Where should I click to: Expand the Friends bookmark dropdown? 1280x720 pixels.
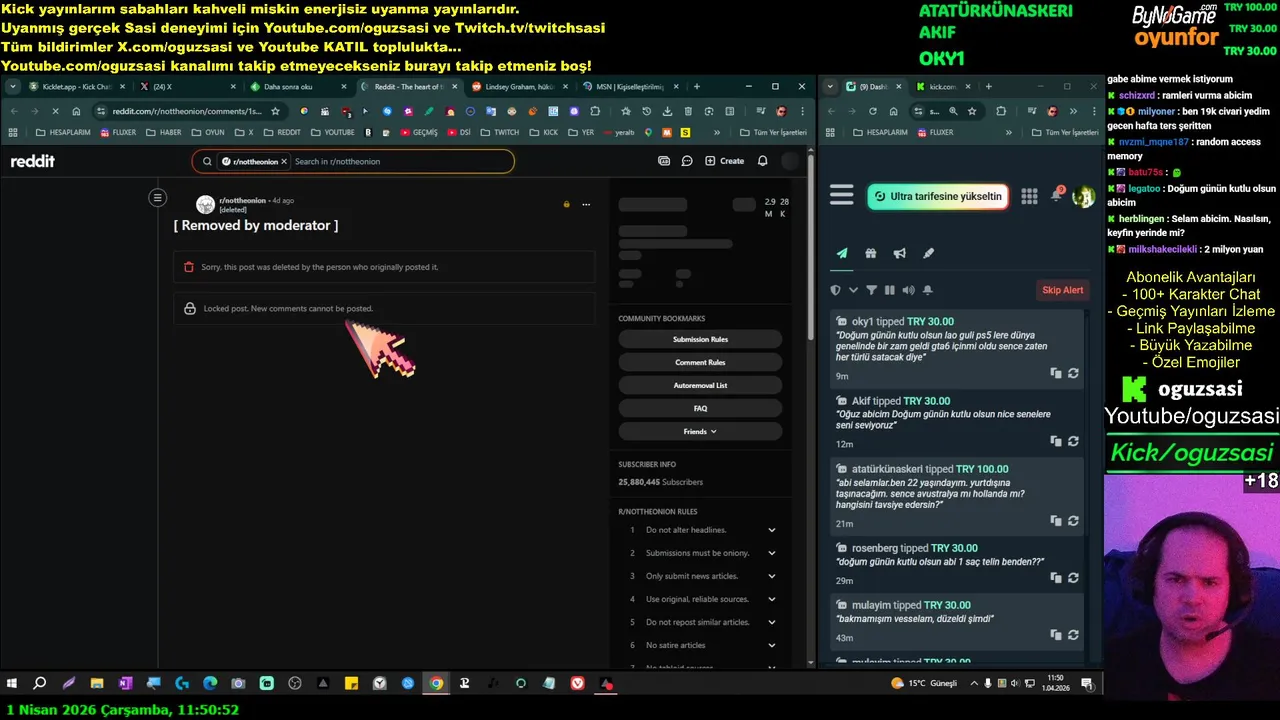[x=700, y=431]
